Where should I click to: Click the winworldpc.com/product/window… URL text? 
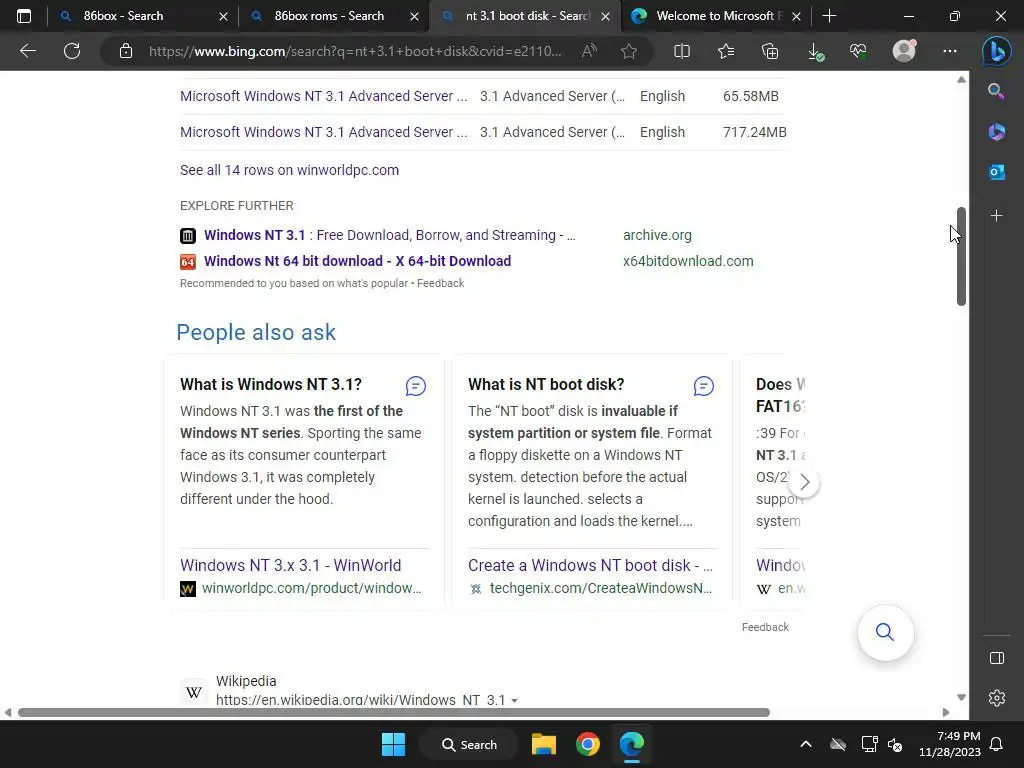click(312, 588)
